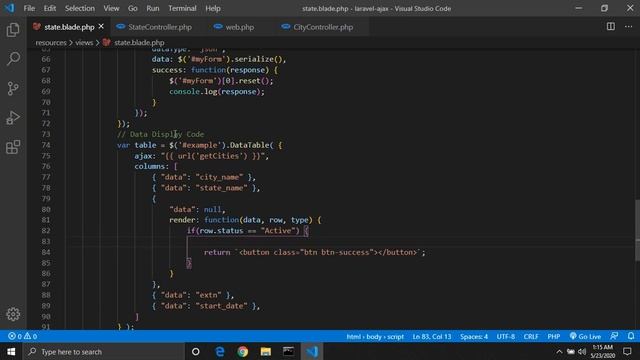Click the resources breadcrumb
This screenshot has width=640, height=360.
(51, 42)
